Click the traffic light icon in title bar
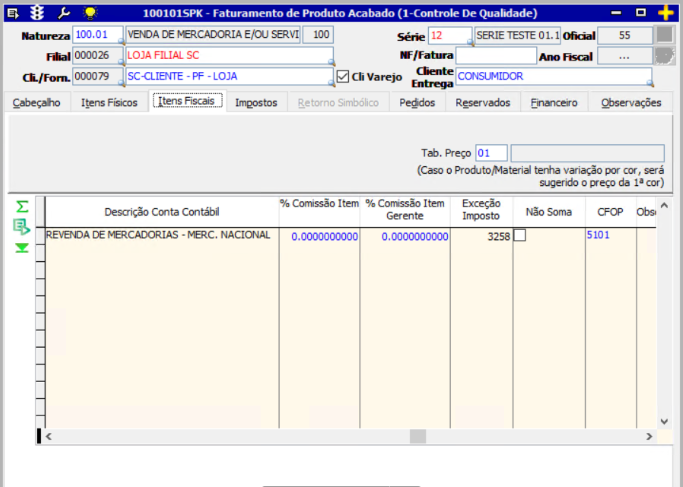 pyautogui.click(x=37, y=13)
